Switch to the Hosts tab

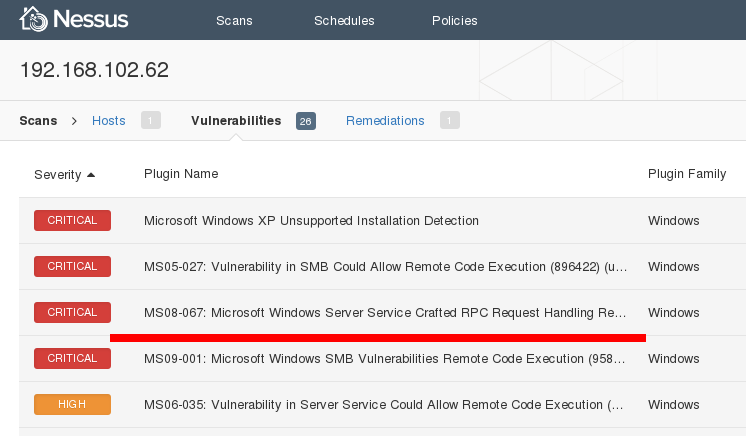coord(108,120)
